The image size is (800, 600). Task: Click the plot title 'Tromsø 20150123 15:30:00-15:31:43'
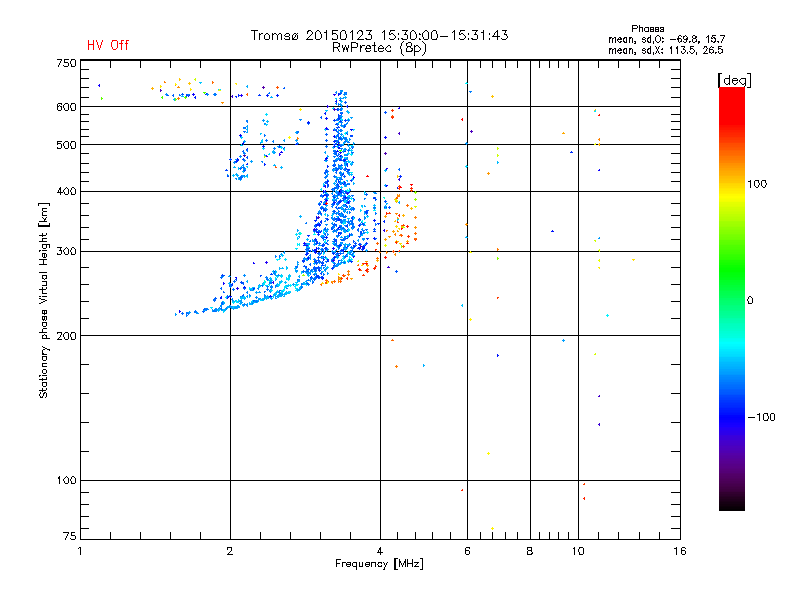379,35
